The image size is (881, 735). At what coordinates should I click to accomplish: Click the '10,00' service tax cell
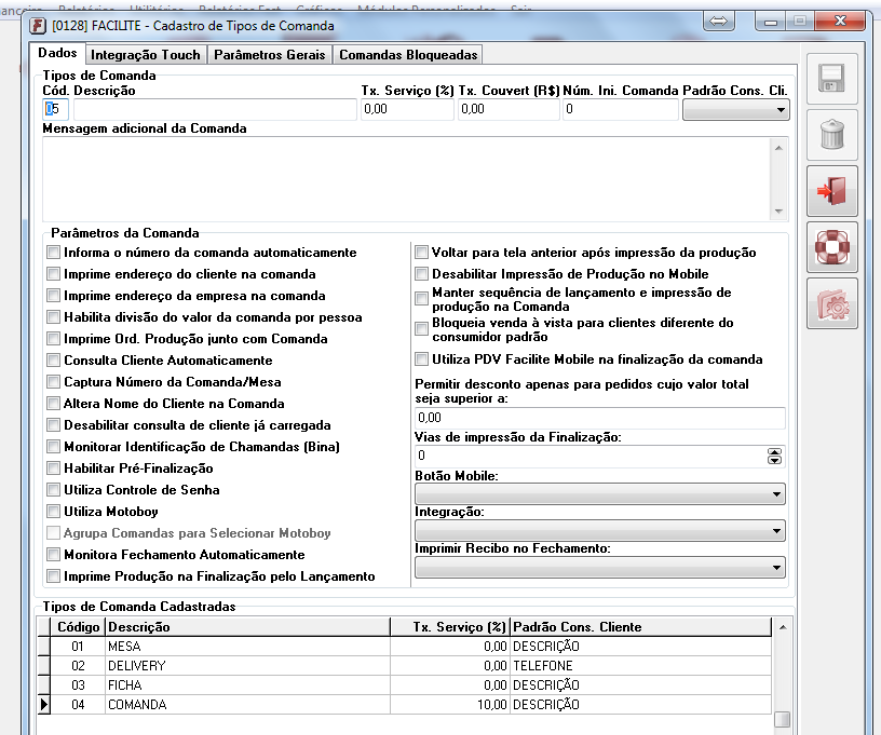pyautogui.click(x=450, y=705)
